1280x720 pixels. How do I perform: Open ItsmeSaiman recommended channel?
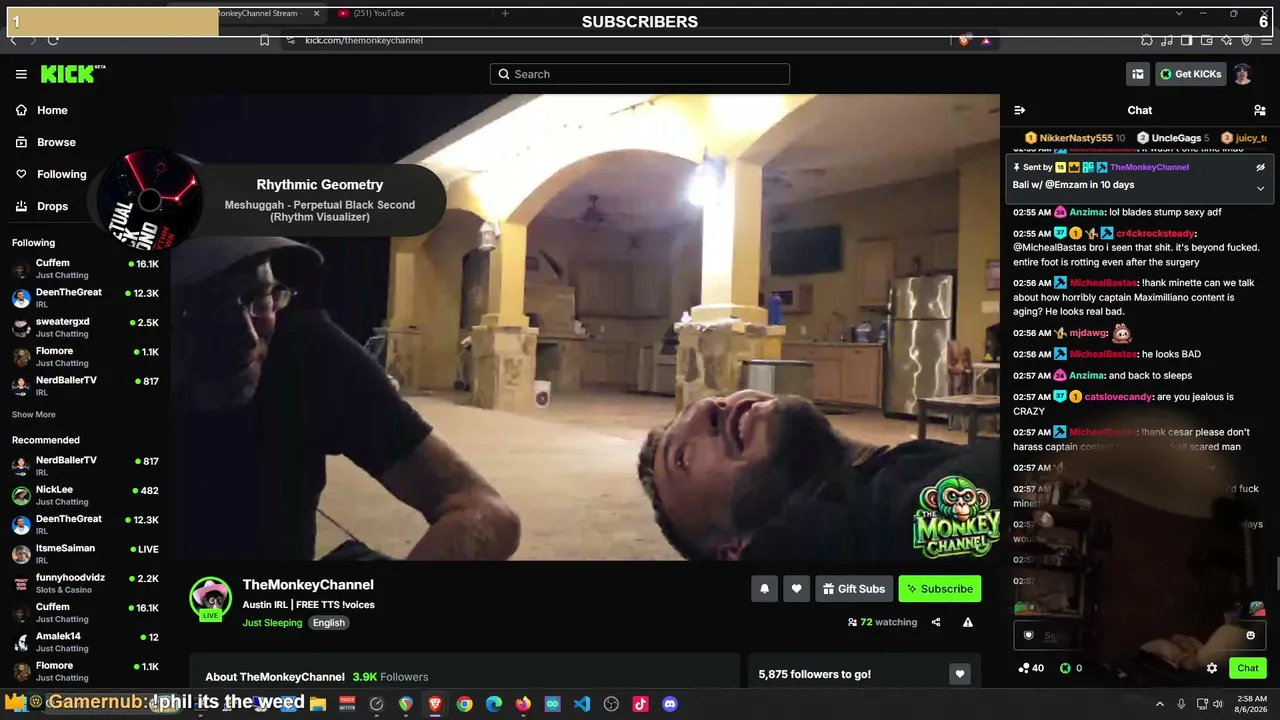(x=86, y=554)
